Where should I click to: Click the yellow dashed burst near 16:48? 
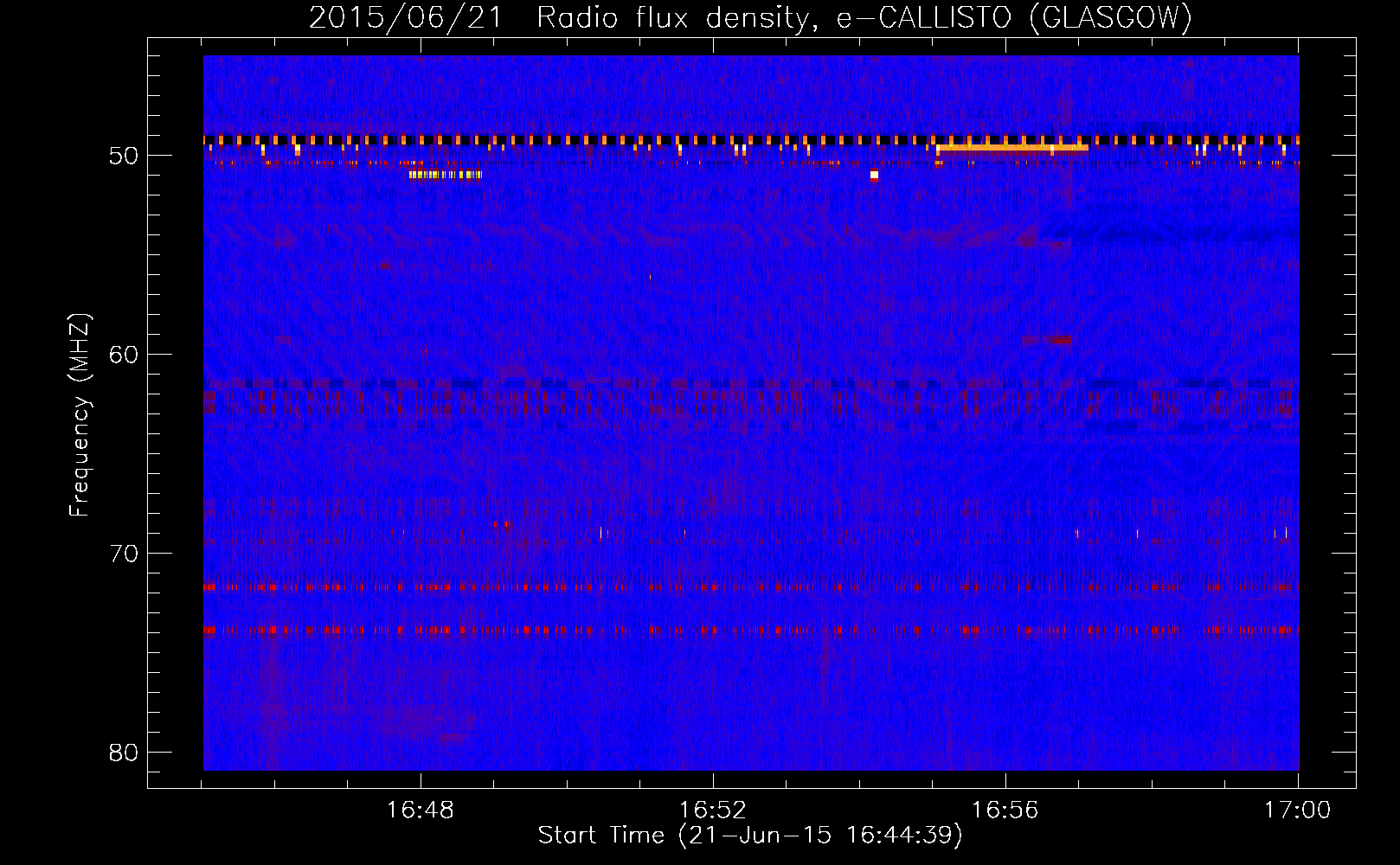tap(446, 175)
